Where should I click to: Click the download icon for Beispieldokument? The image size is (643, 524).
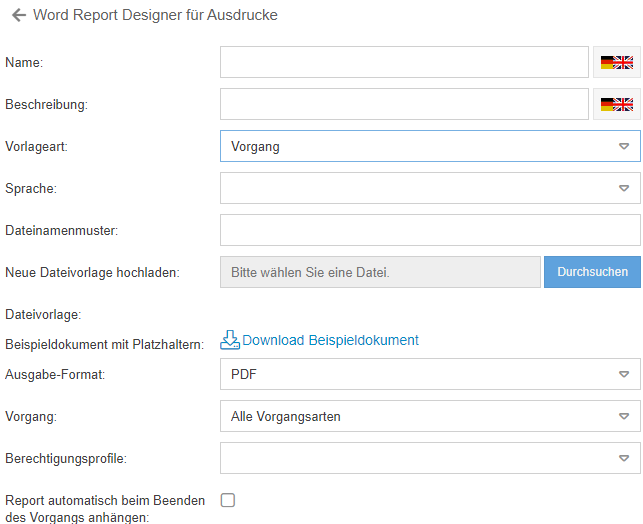tap(230, 340)
